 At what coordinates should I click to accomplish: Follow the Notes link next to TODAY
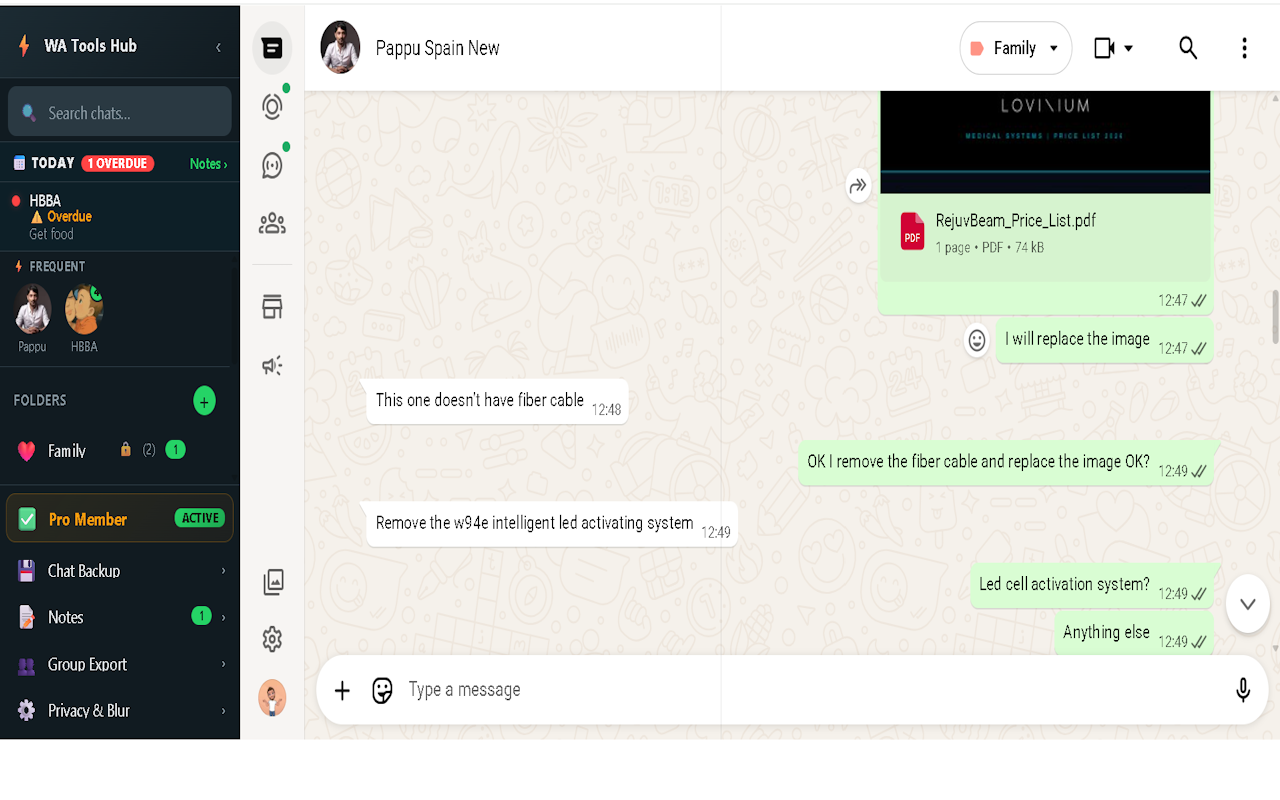pos(208,164)
